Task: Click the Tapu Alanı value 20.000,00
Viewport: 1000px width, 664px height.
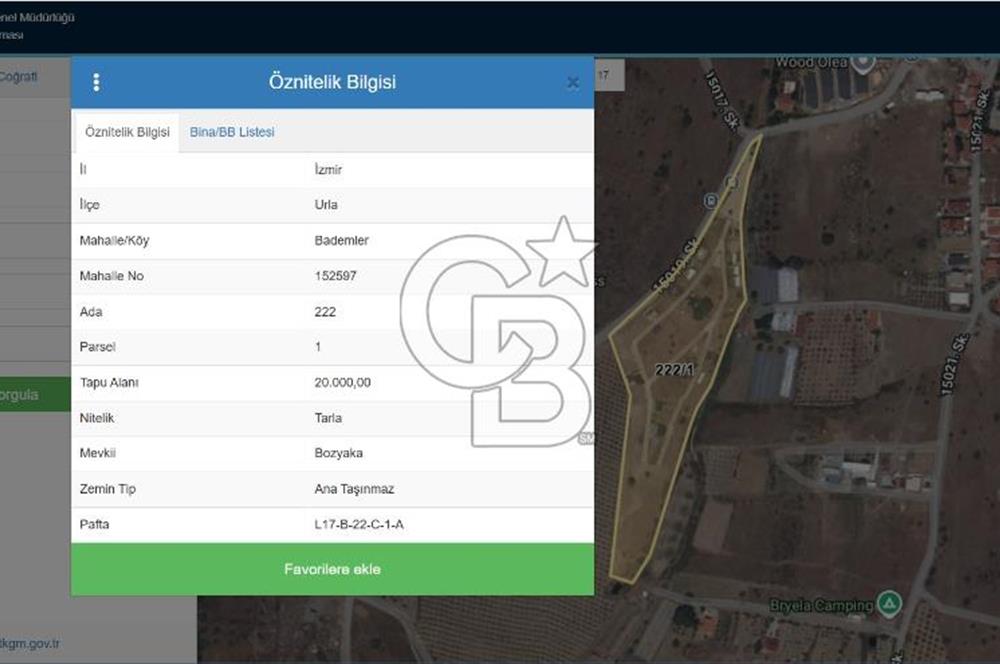Action: (x=343, y=383)
